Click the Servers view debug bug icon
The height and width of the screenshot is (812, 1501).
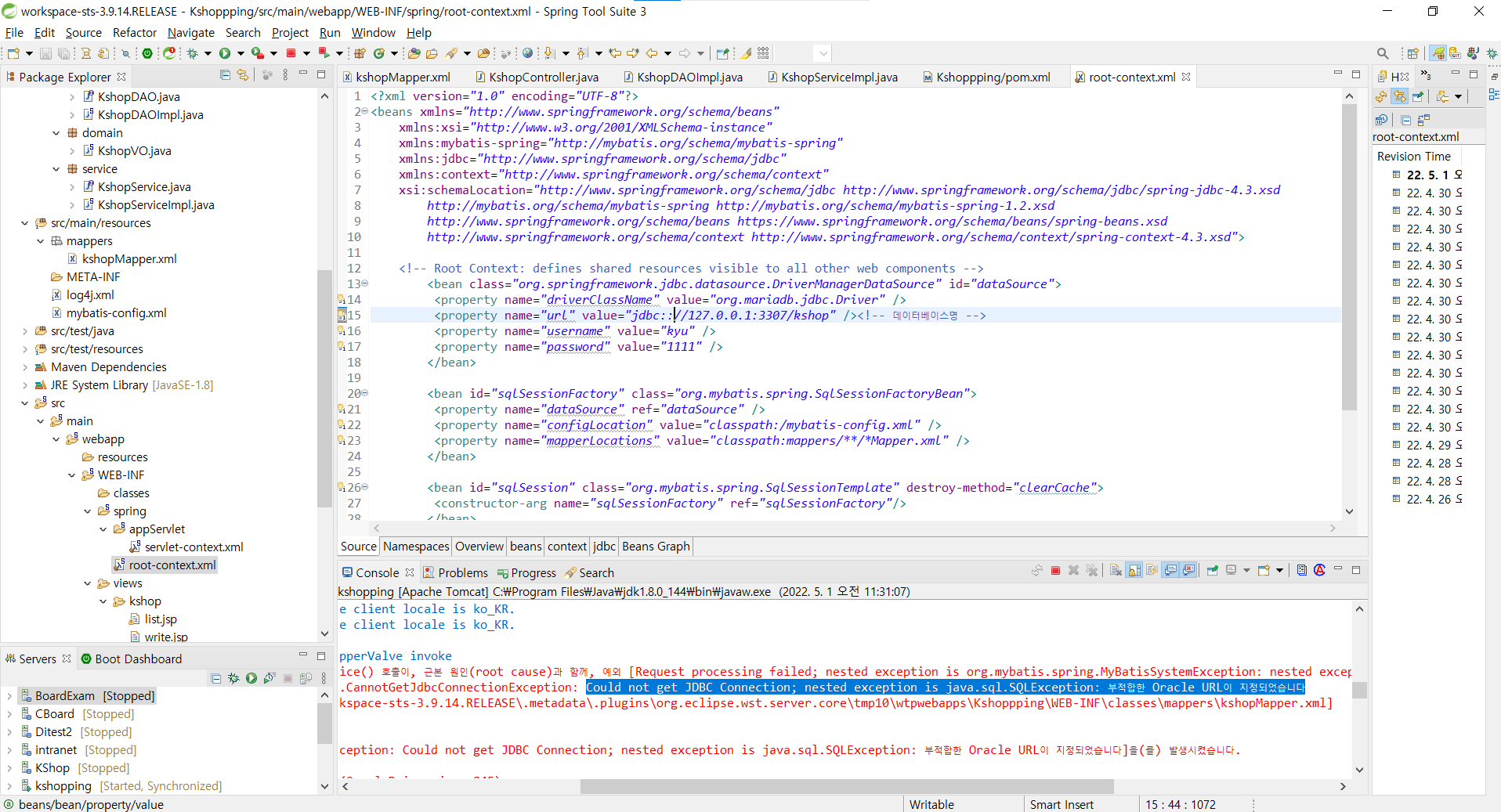click(233, 678)
